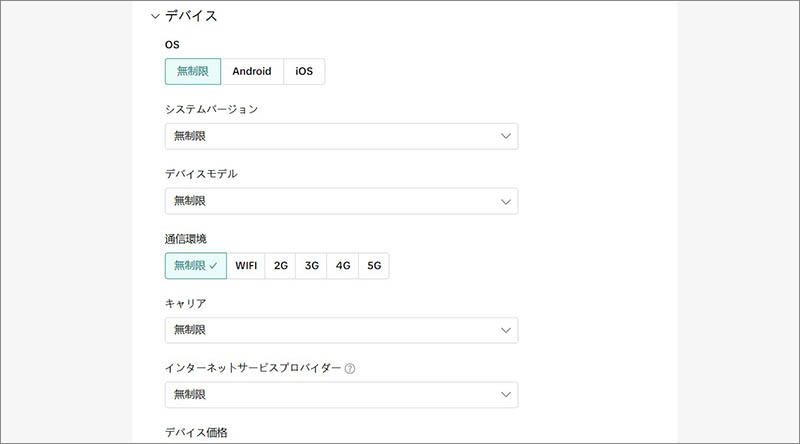Select iOS as the OS

click(304, 72)
